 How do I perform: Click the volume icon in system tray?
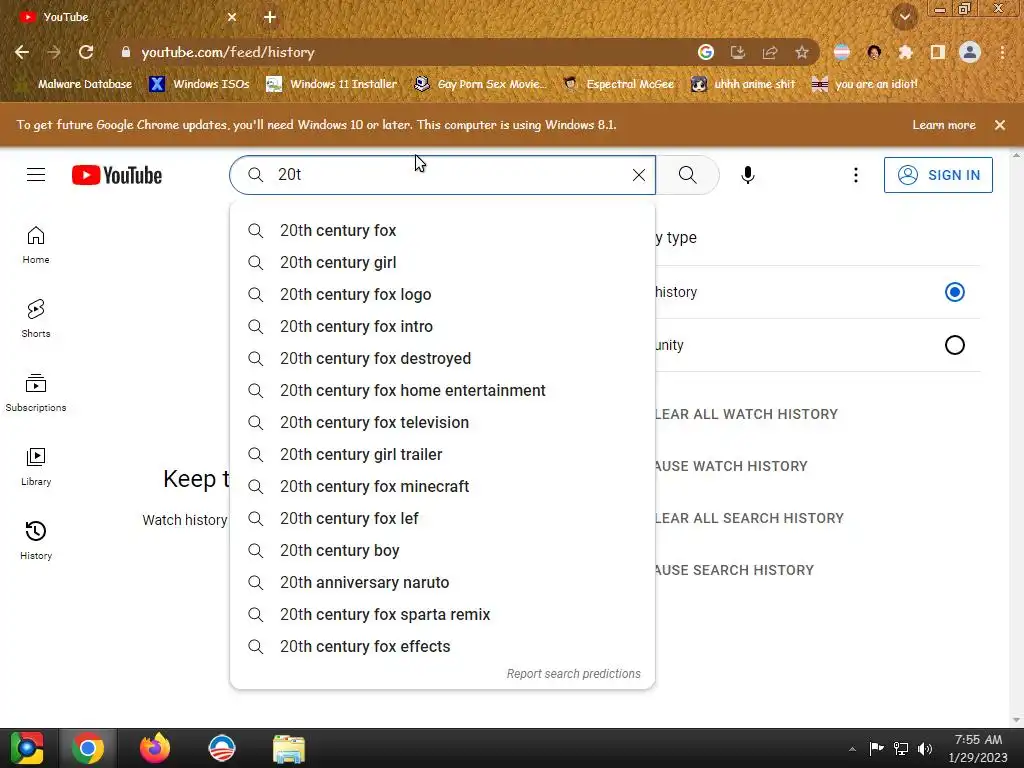[x=925, y=749]
